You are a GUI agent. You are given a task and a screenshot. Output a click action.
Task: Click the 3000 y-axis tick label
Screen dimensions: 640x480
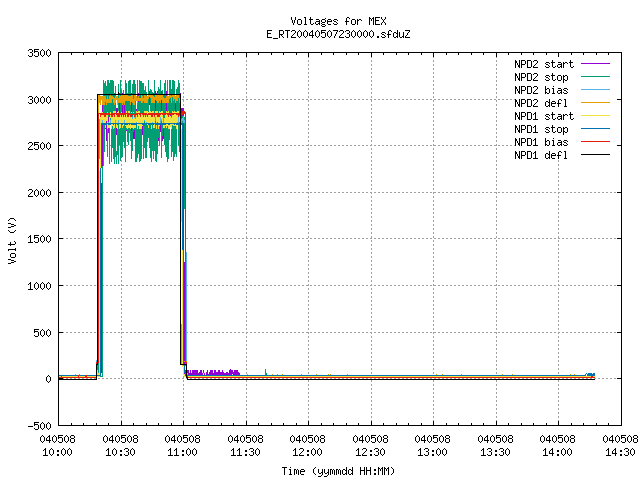coord(40,100)
